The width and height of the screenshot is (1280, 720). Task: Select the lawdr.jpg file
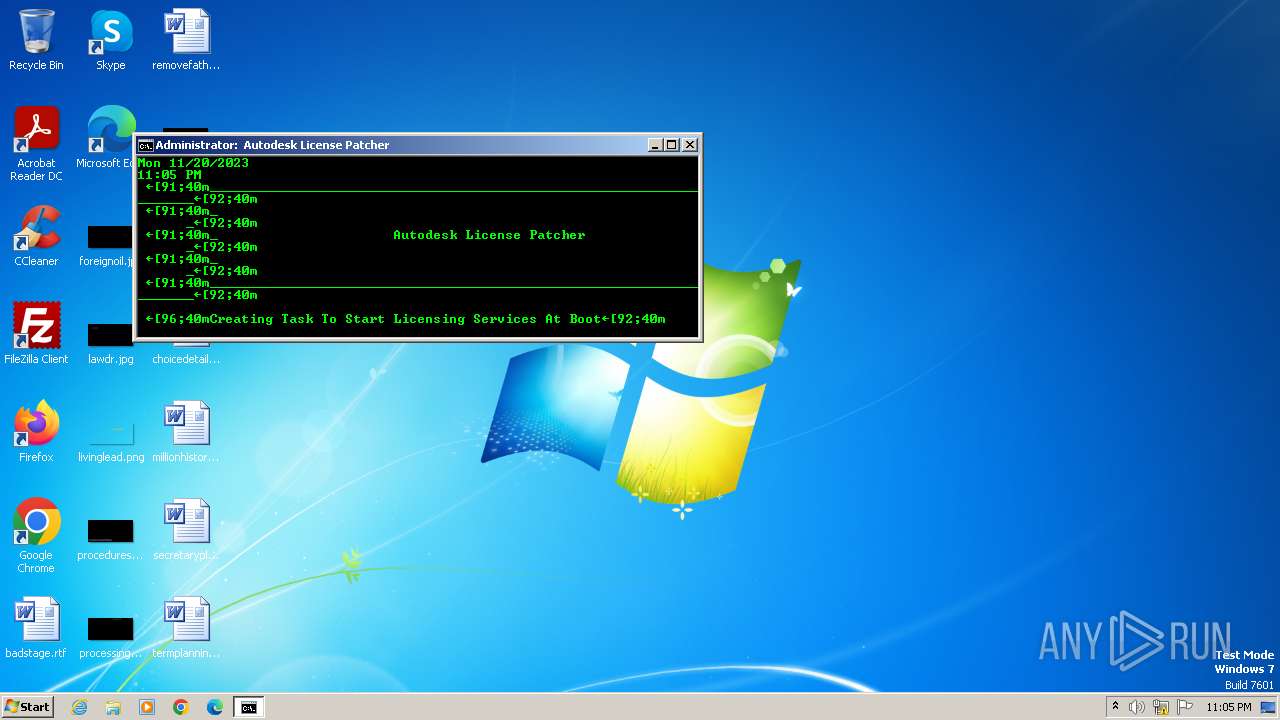tap(110, 341)
